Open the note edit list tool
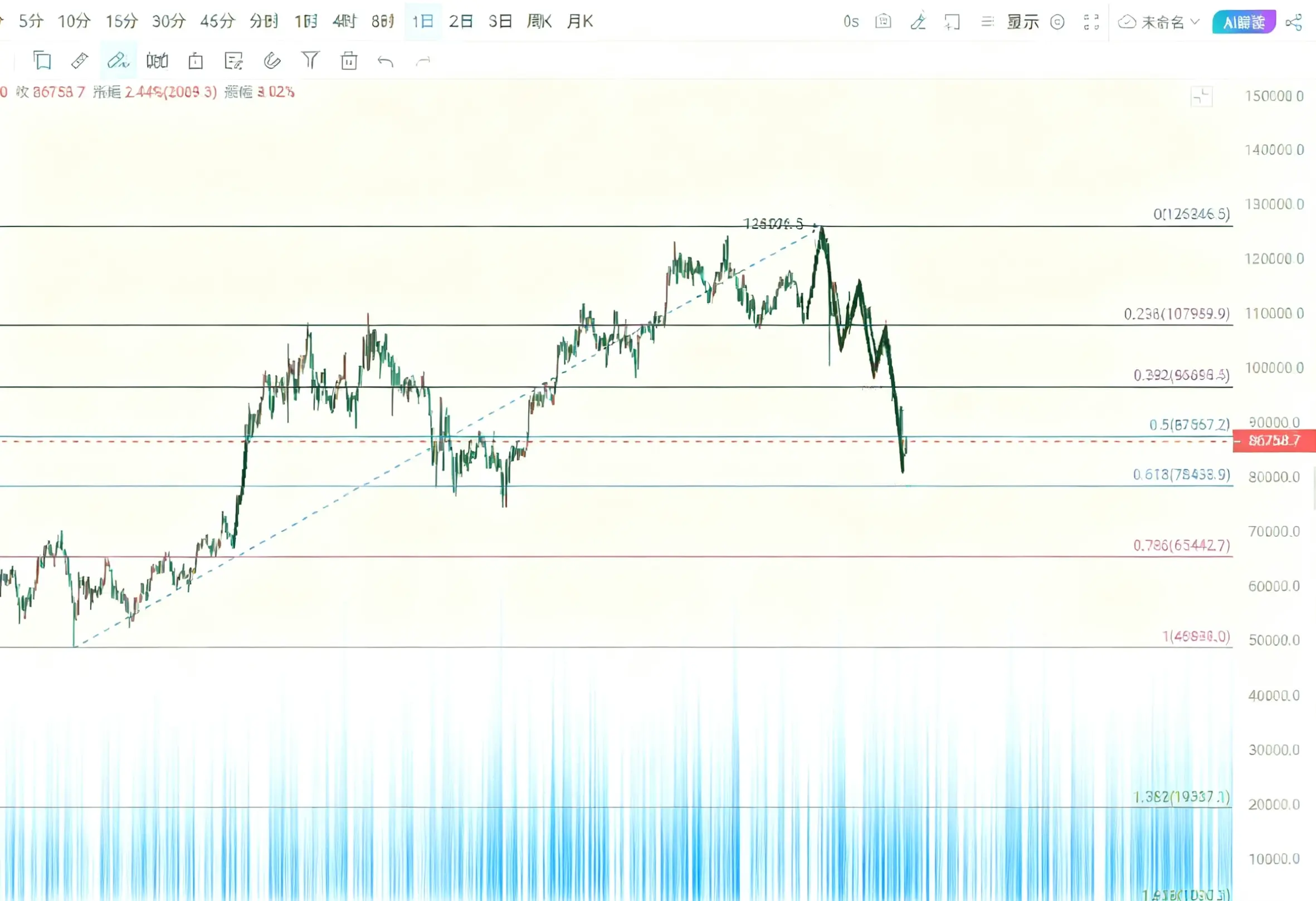Viewport: 1316px width, 901px height. click(233, 61)
